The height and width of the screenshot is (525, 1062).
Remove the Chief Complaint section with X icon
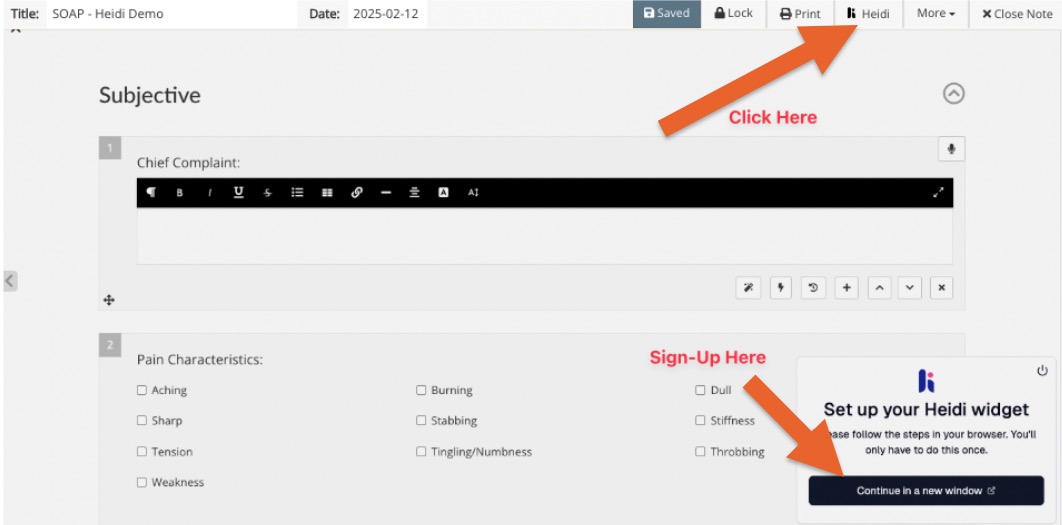click(941, 288)
